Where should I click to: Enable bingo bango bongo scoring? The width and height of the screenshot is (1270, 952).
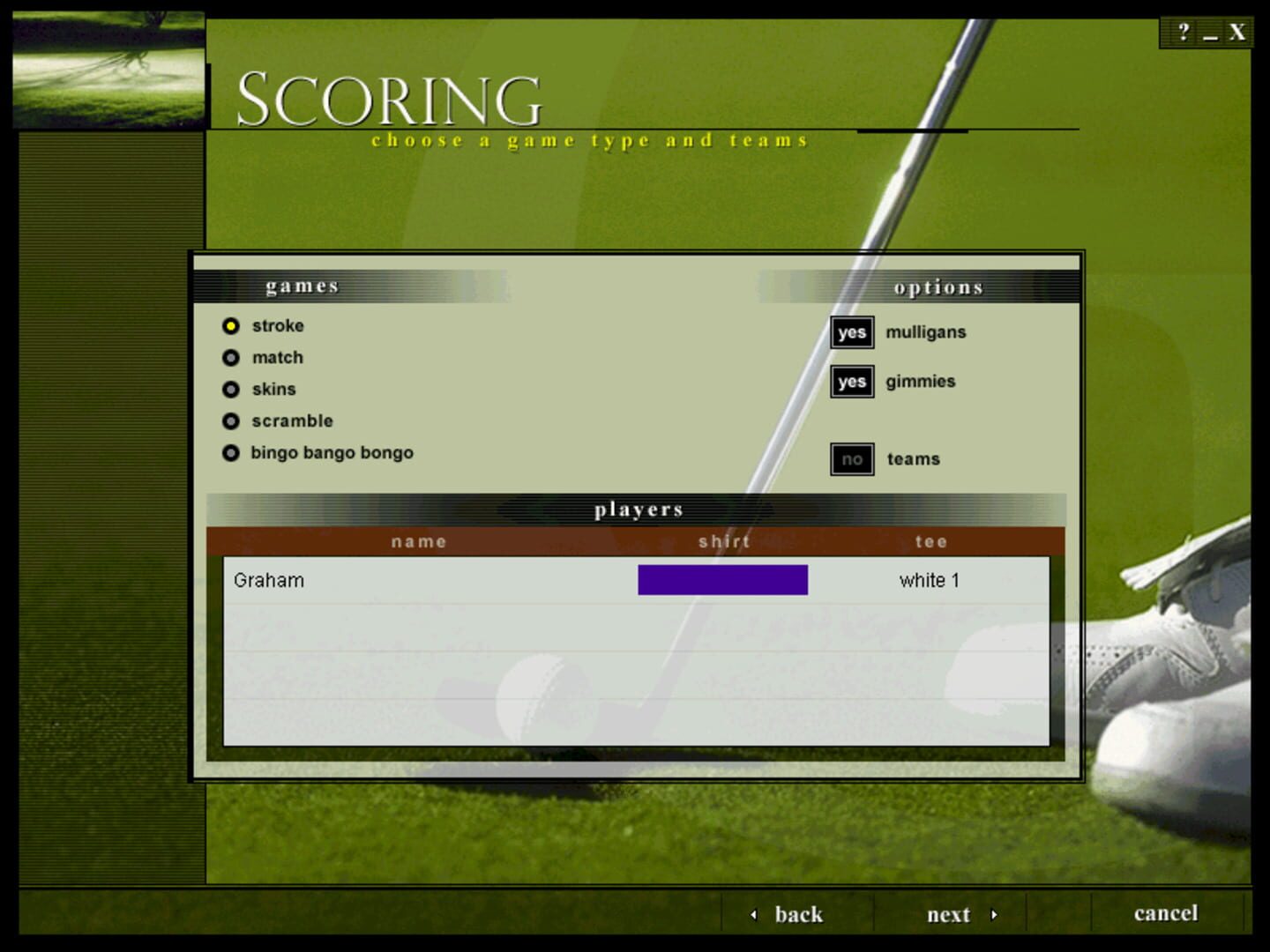point(231,452)
